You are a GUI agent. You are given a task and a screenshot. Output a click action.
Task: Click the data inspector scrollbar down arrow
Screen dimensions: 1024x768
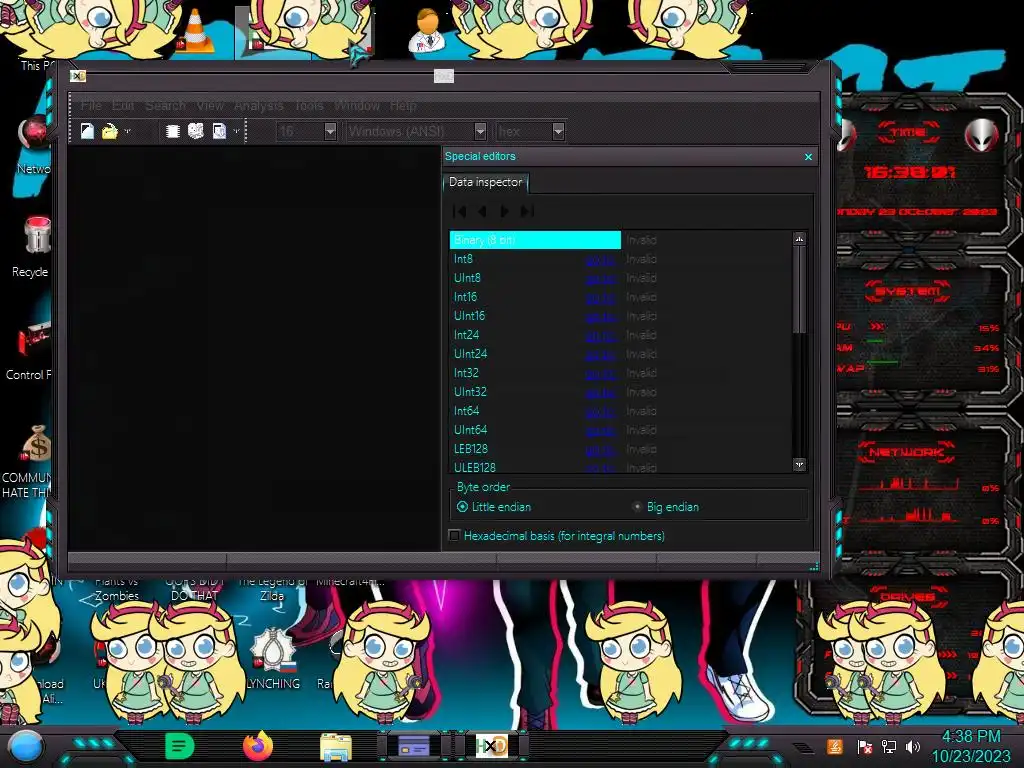coord(799,464)
